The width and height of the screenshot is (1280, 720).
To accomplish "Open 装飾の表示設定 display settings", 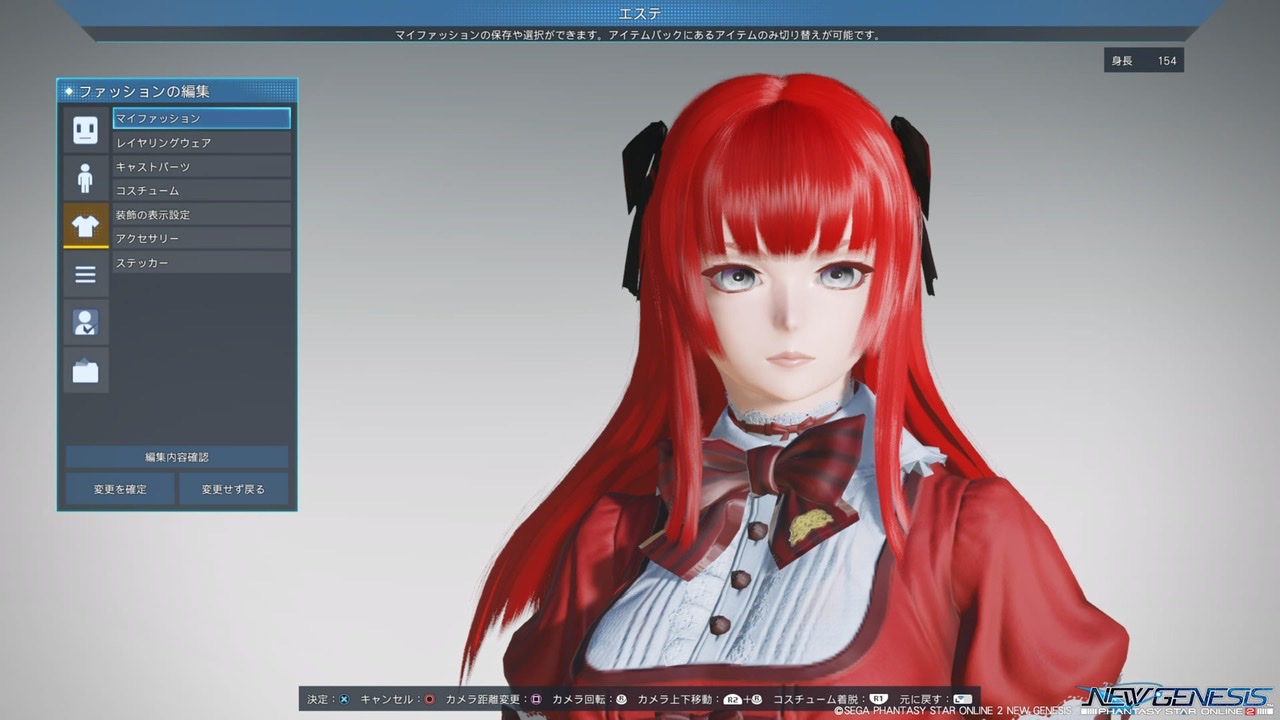I will coord(201,215).
